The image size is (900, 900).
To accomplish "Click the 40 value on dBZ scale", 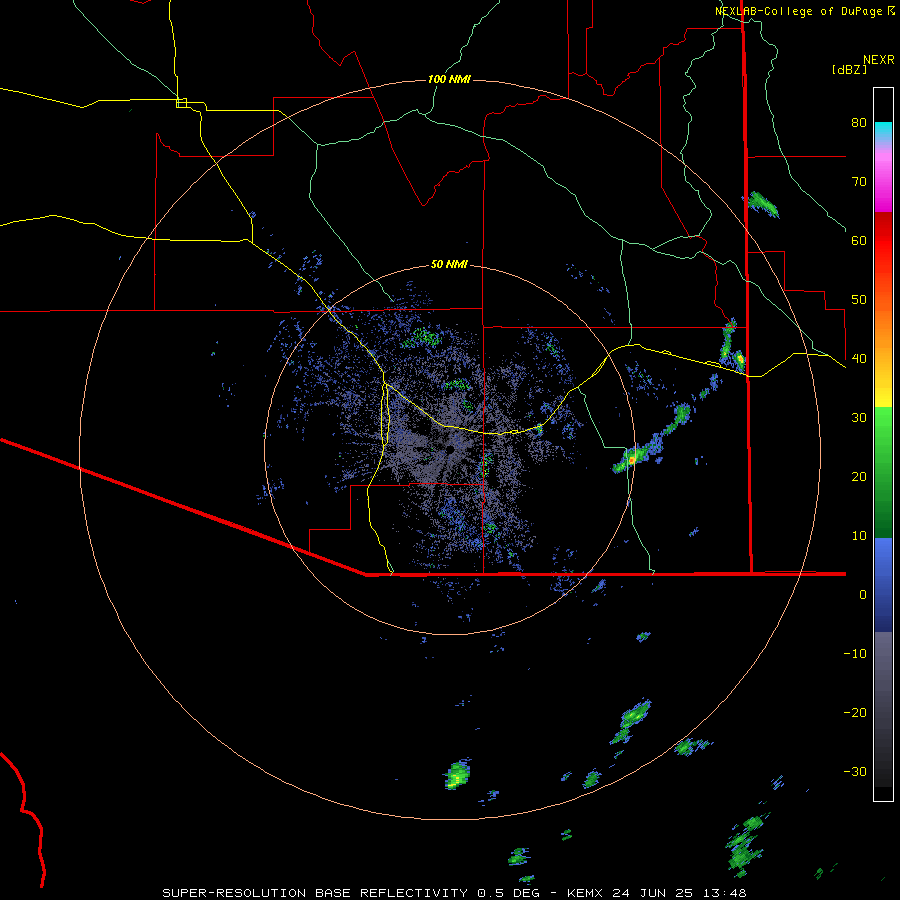I will [x=859, y=358].
